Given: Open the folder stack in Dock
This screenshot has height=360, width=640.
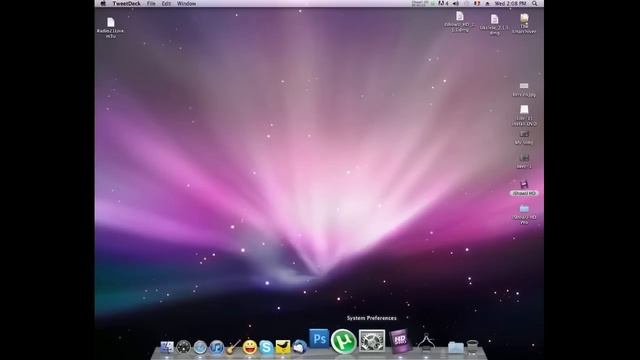Looking at the screenshot, I should tap(456, 347).
